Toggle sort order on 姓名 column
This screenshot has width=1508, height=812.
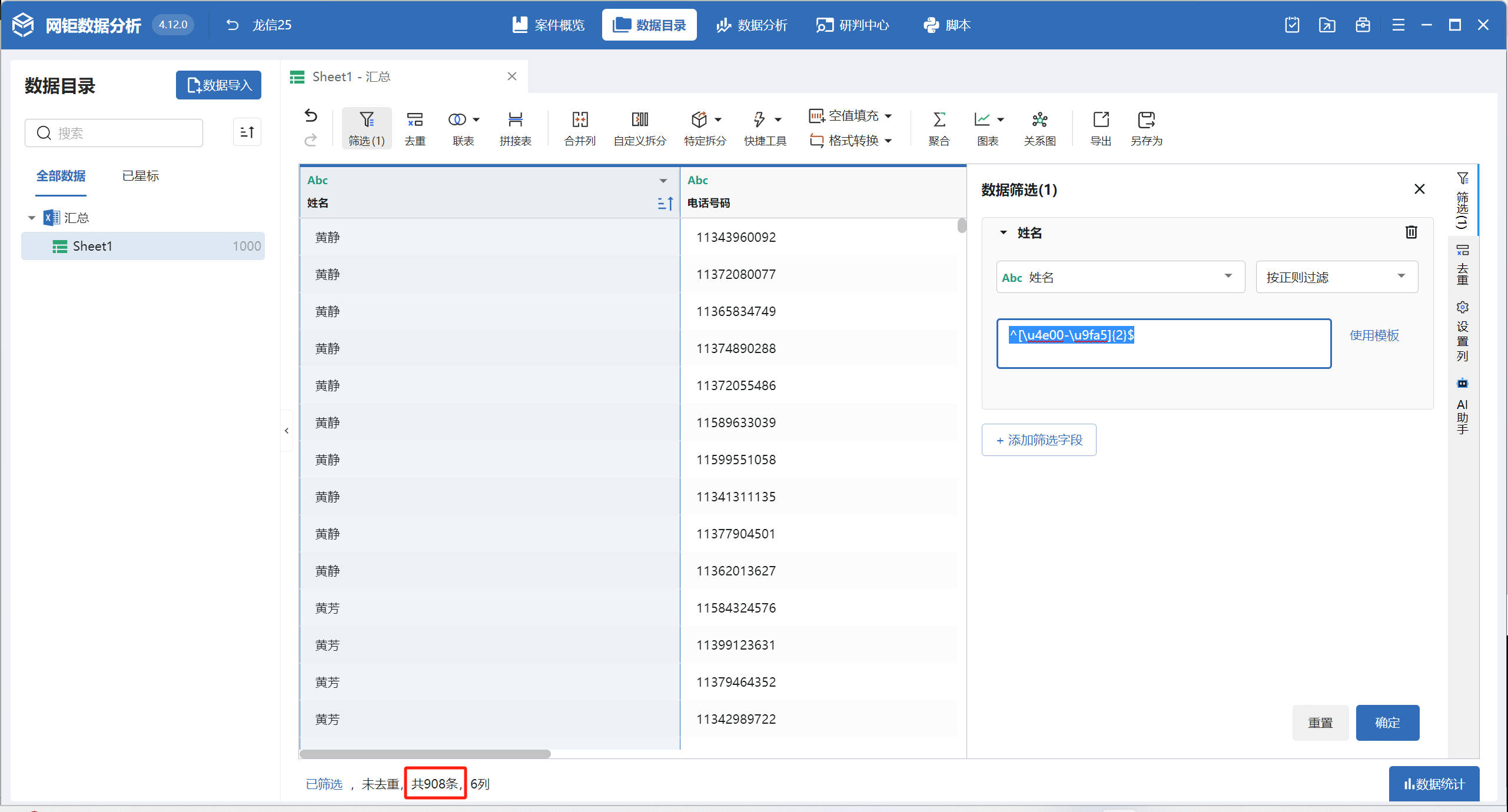click(x=665, y=204)
